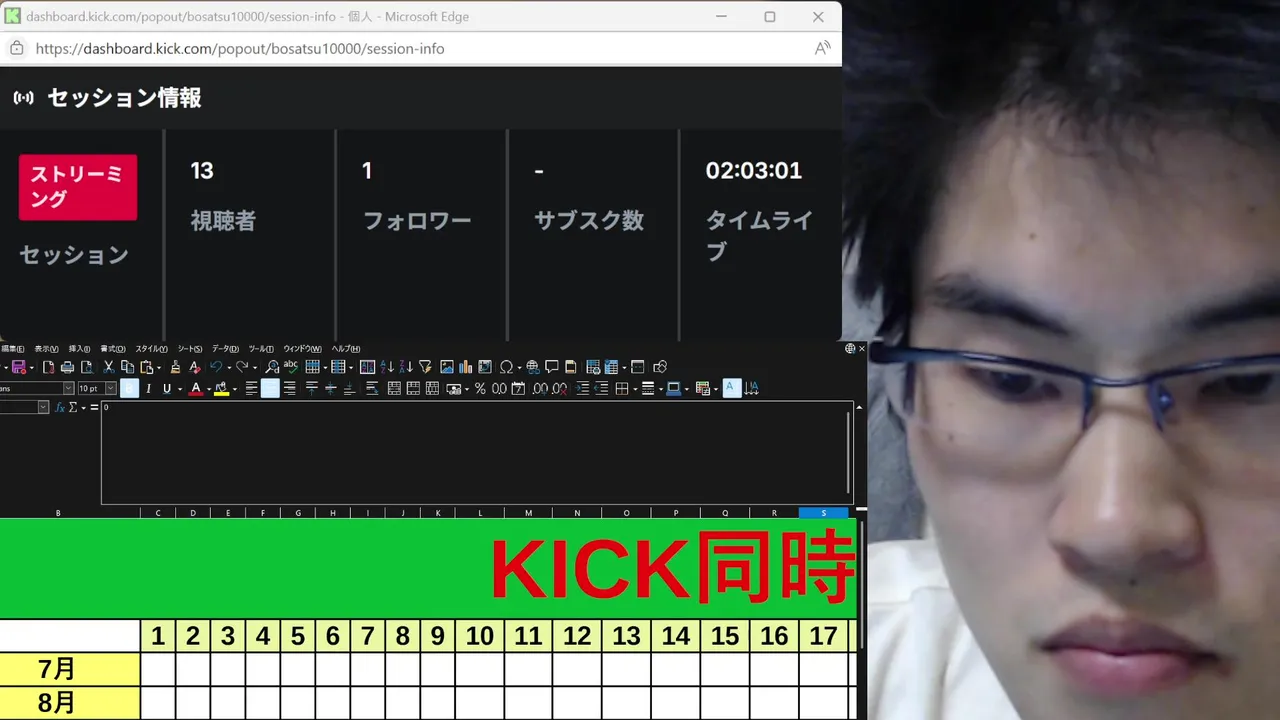The width and height of the screenshot is (1280, 720).
Task: Open Function Wizard fx icon
Action: click(60, 408)
